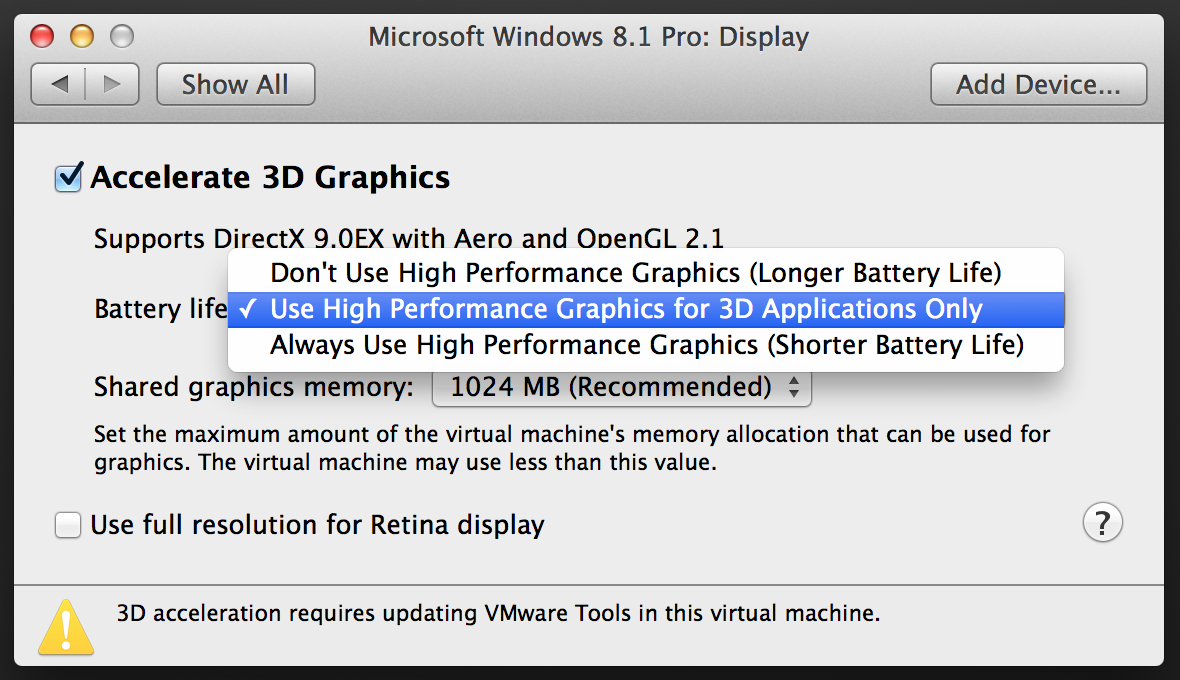Click the Battery life label
This screenshot has height=680, width=1180.
160,309
